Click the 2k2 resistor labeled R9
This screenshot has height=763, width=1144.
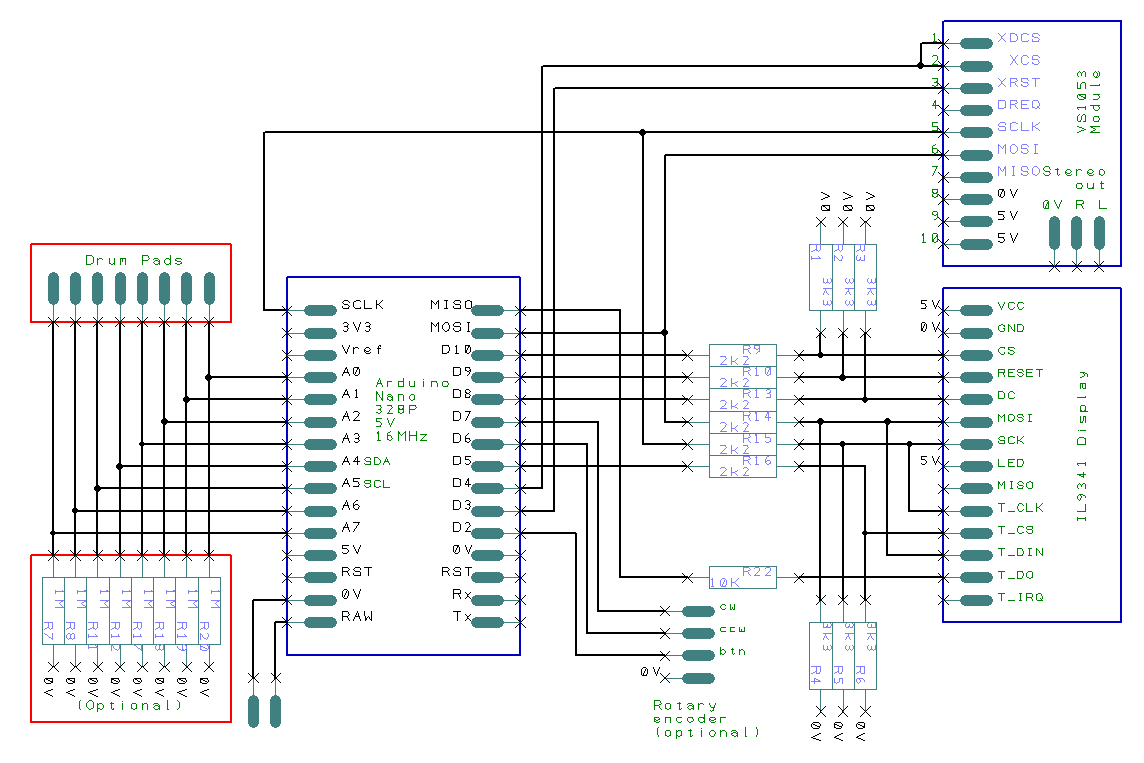point(742,354)
